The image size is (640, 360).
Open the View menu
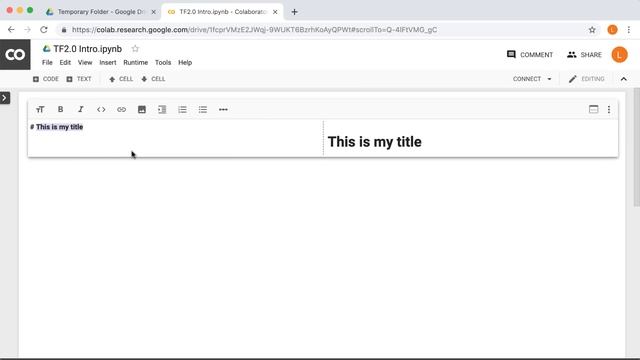[x=85, y=62]
